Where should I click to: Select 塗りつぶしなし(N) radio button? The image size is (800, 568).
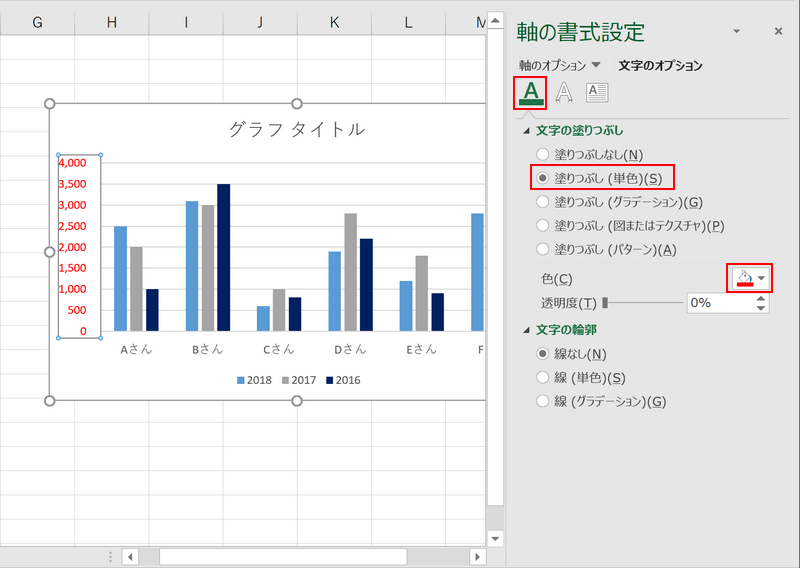[542, 154]
